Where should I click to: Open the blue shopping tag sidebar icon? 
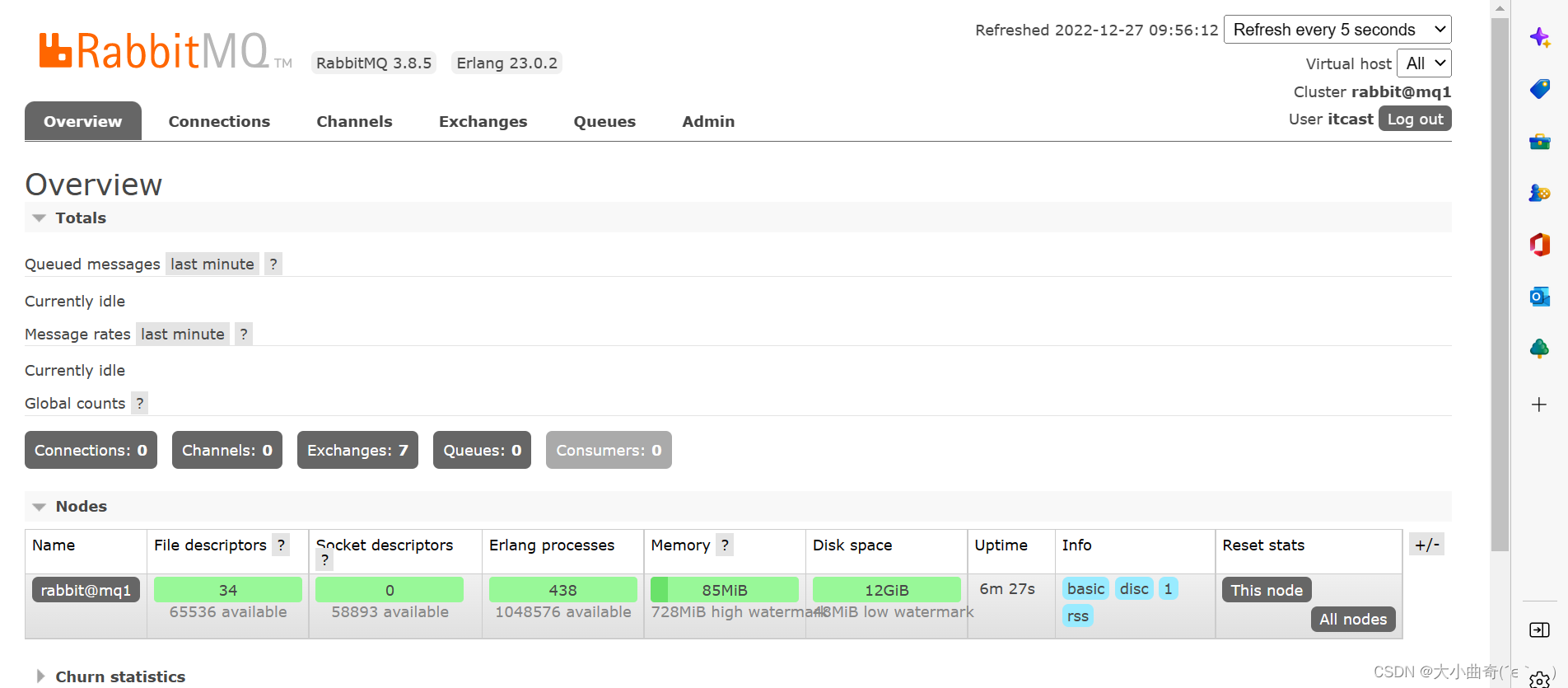click(x=1539, y=89)
